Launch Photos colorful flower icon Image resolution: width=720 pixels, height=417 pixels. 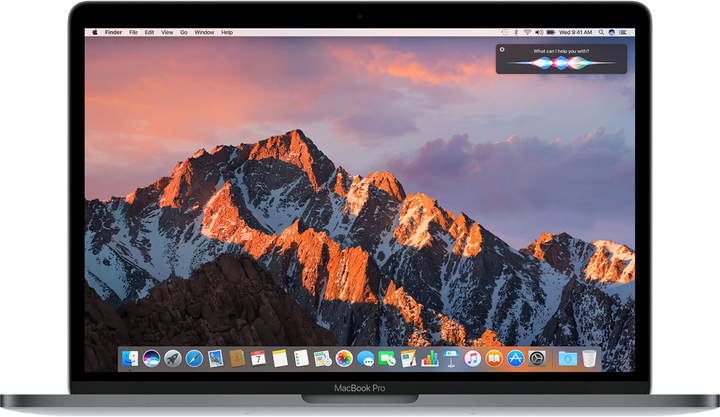pos(344,359)
